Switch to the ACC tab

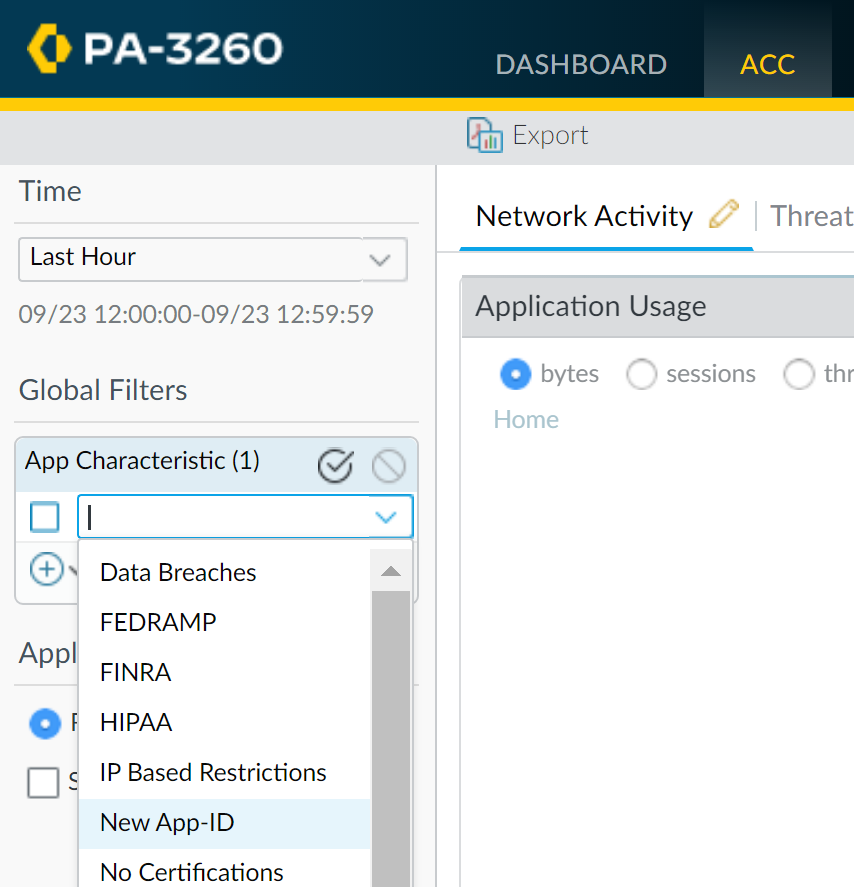pyautogui.click(x=767, y=64)
